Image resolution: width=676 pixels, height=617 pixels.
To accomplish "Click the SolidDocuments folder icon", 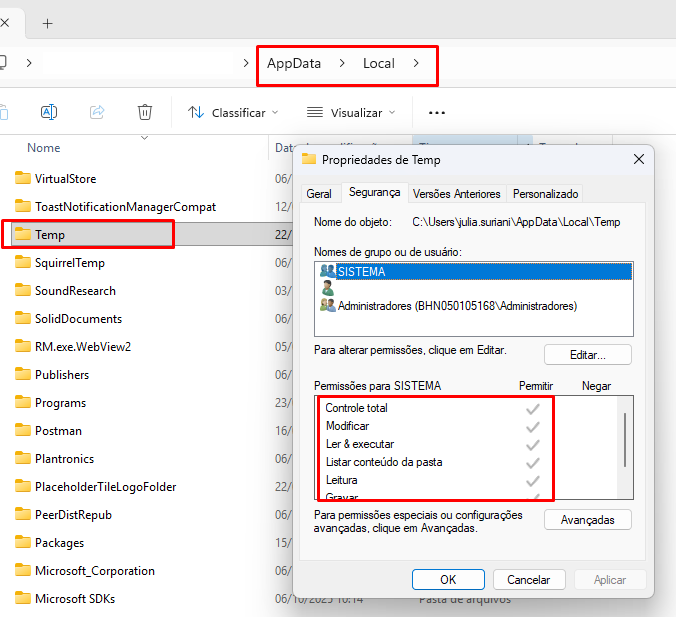I will tap(22, 318).
